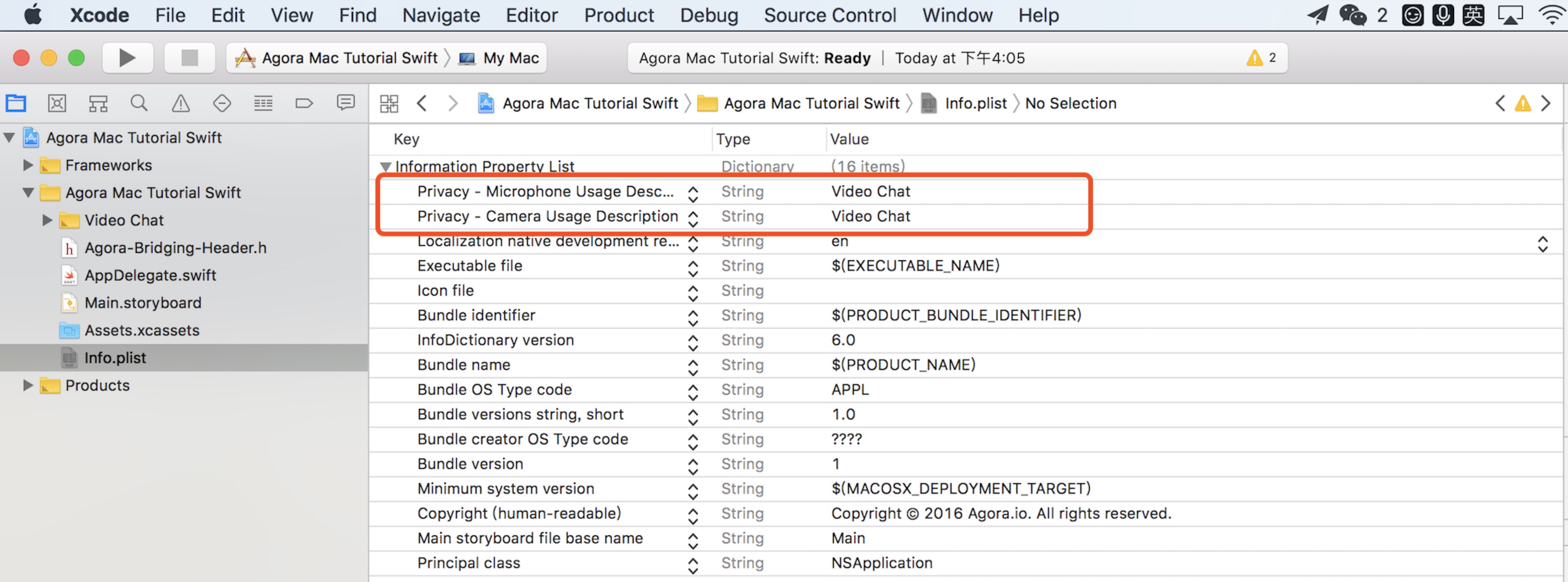This screenshot has height=582, width=1568.
Task: Select Agora-Bridging-Header.h file
Action: pyautogui.click(x=175, y=248)
